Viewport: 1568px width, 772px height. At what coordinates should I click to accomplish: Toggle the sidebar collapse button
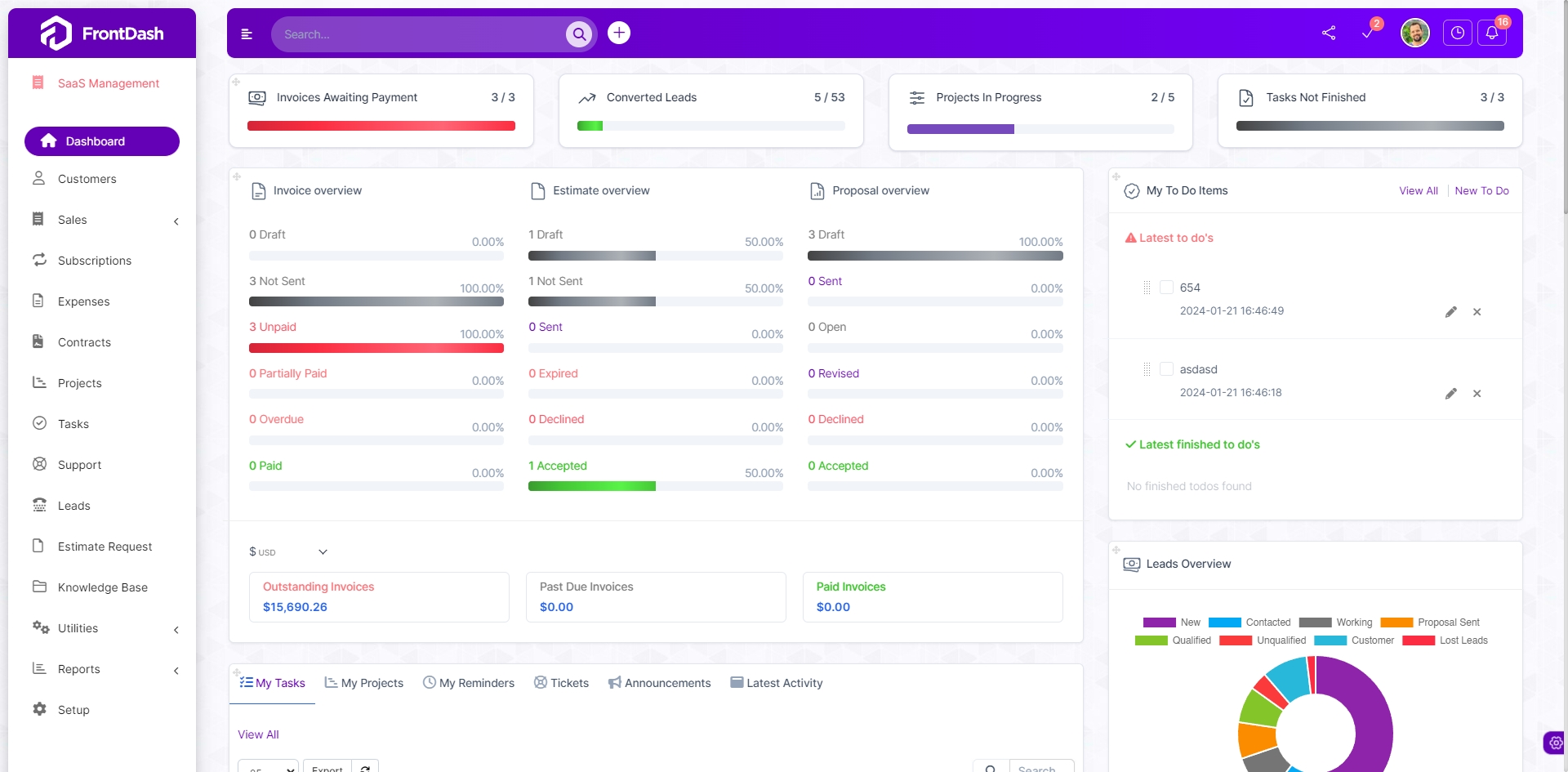[x=247, y=34]
